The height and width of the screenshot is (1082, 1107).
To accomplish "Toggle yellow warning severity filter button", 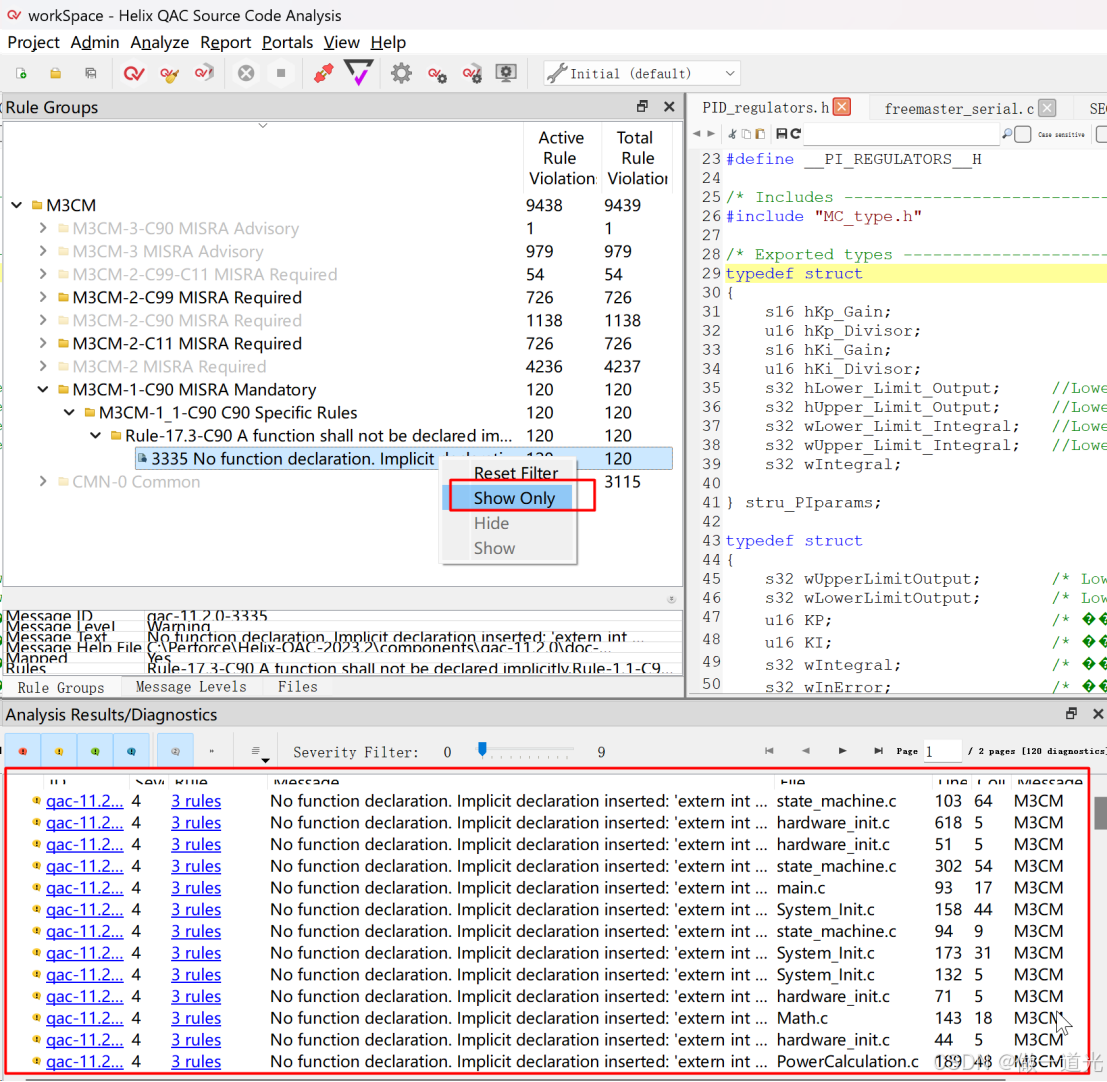I will pos(59,752).
